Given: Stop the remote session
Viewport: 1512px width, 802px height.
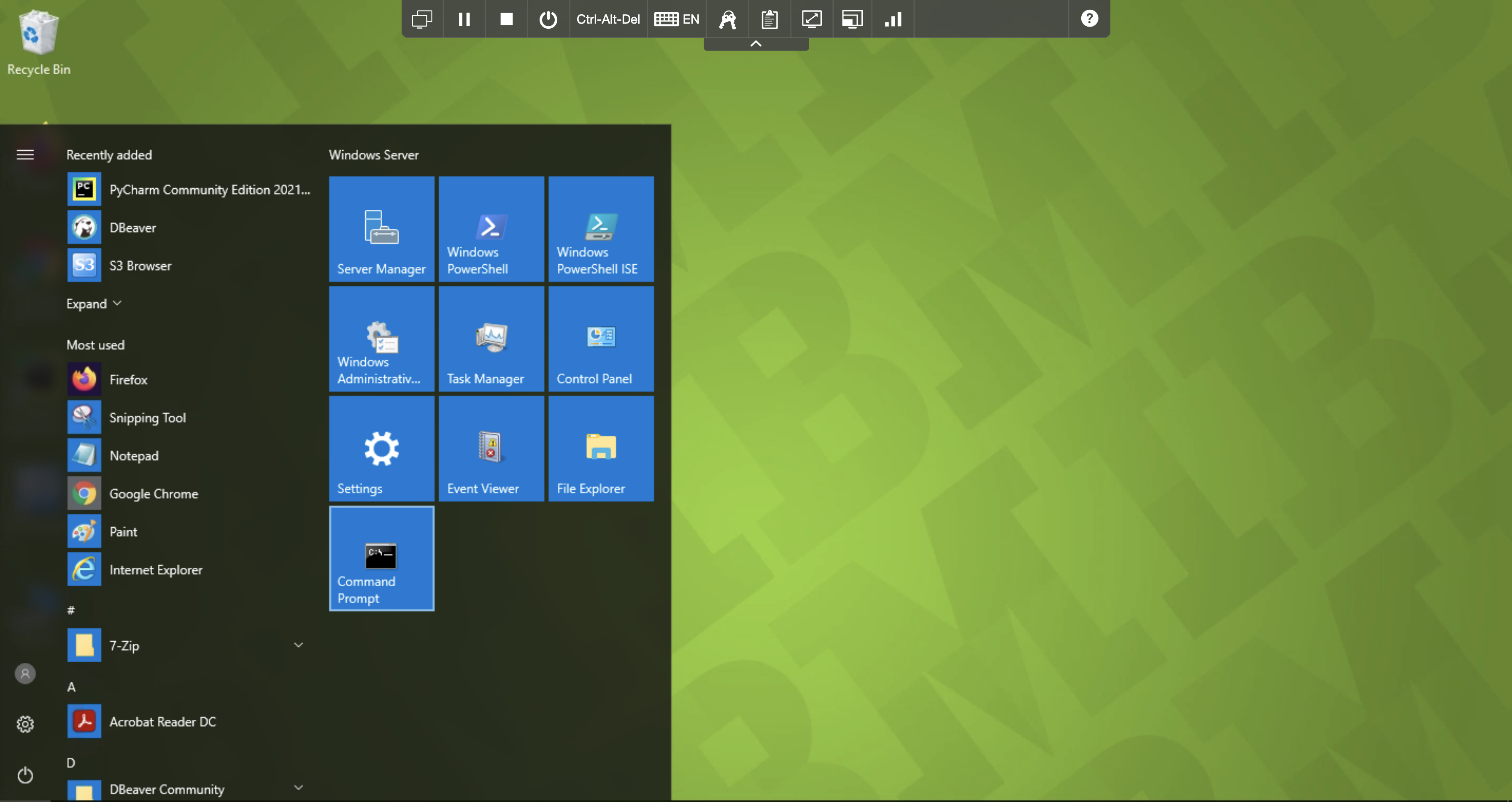Looking at the screenshot, I should (x=507, y=19).
